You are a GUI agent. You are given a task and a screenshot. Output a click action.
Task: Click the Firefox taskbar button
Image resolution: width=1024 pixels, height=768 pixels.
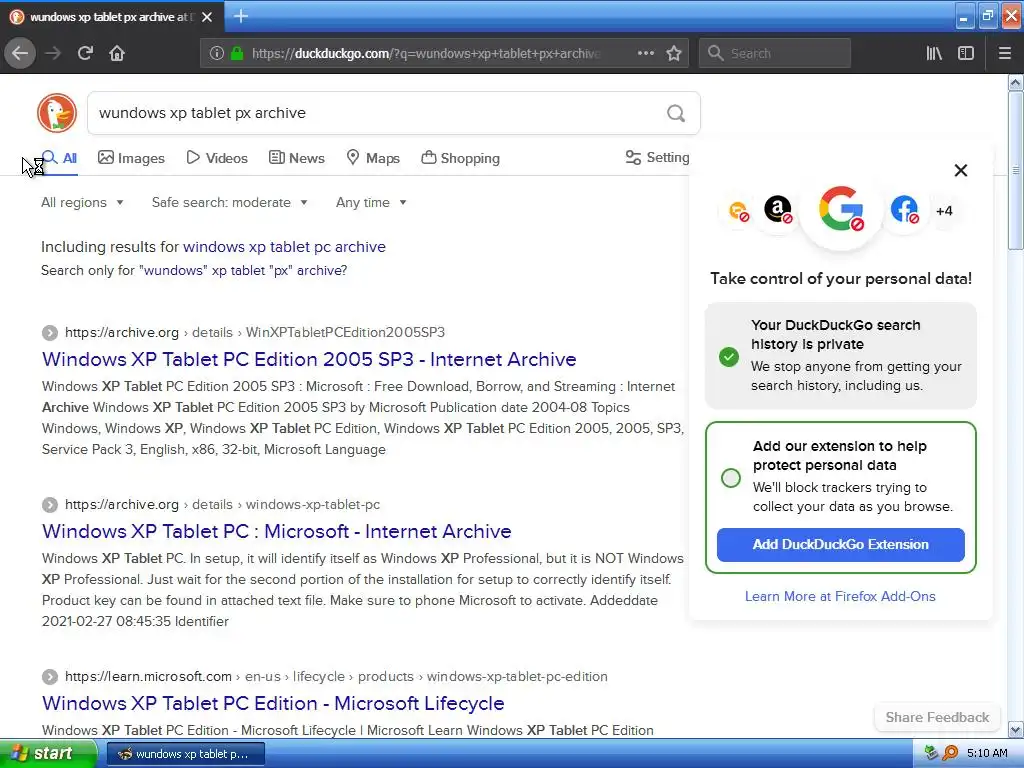point(185,754)
